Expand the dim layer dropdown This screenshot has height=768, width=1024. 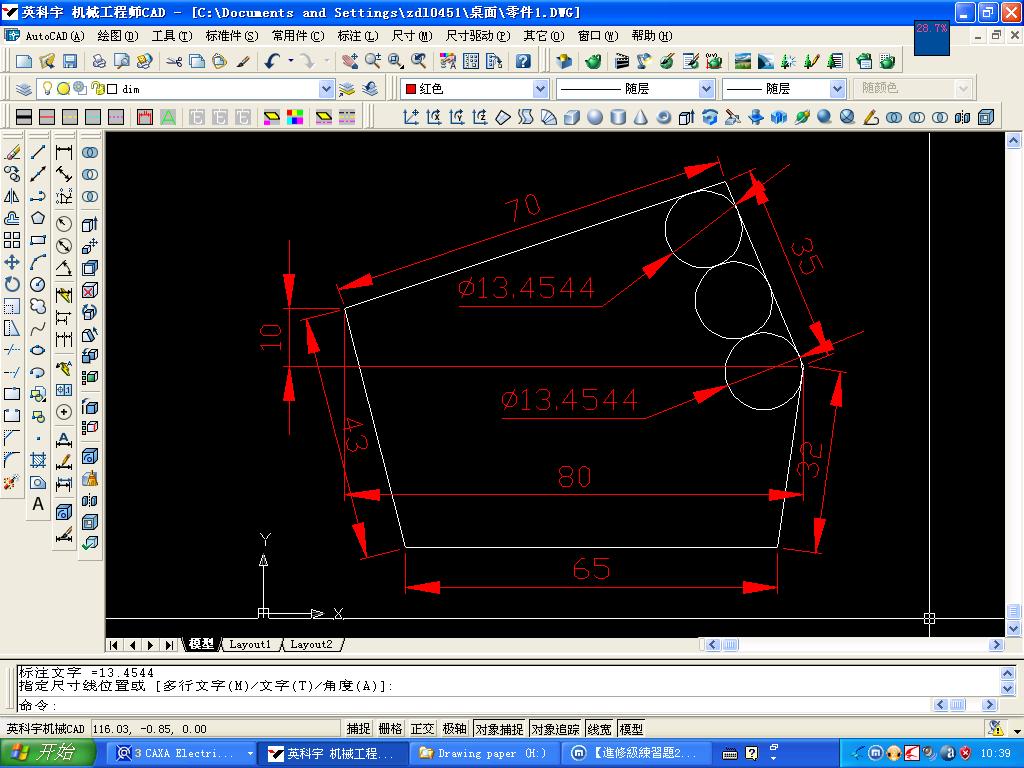(x=327, y=89)
